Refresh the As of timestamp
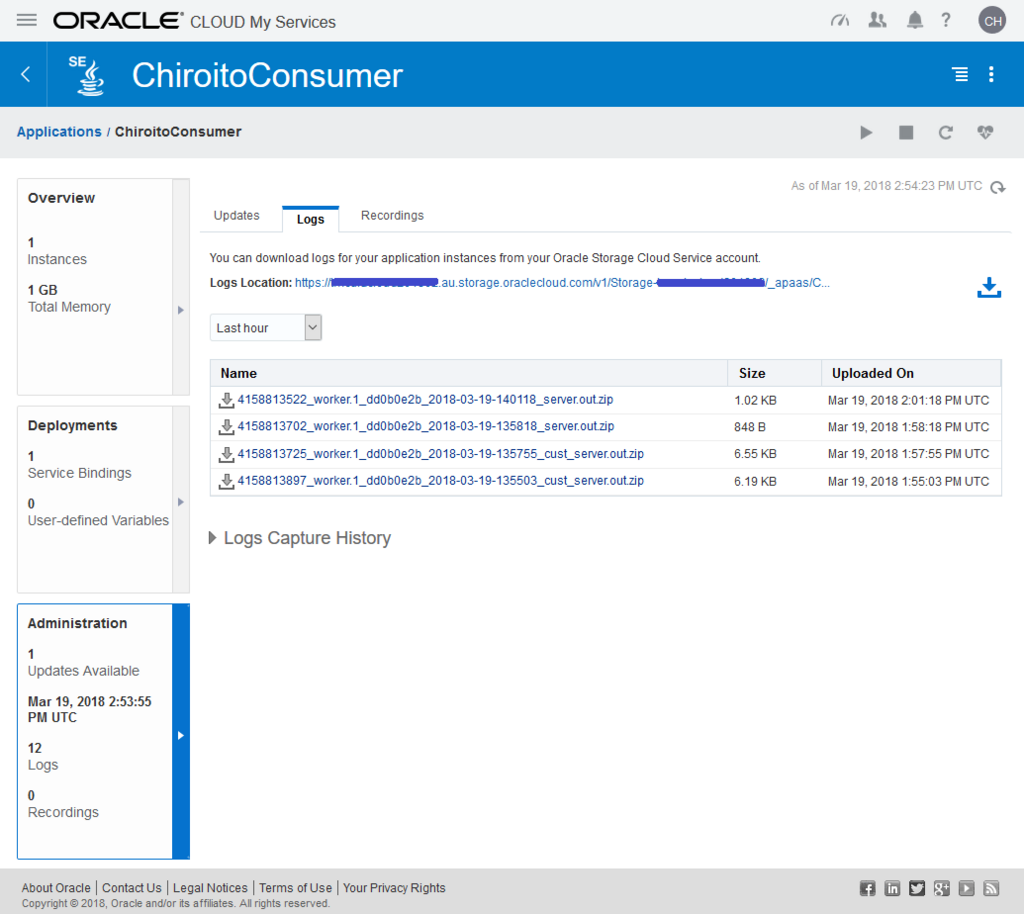Viewport: 1024px width, 914px height. pyautogui.click(x=997, y=187)
